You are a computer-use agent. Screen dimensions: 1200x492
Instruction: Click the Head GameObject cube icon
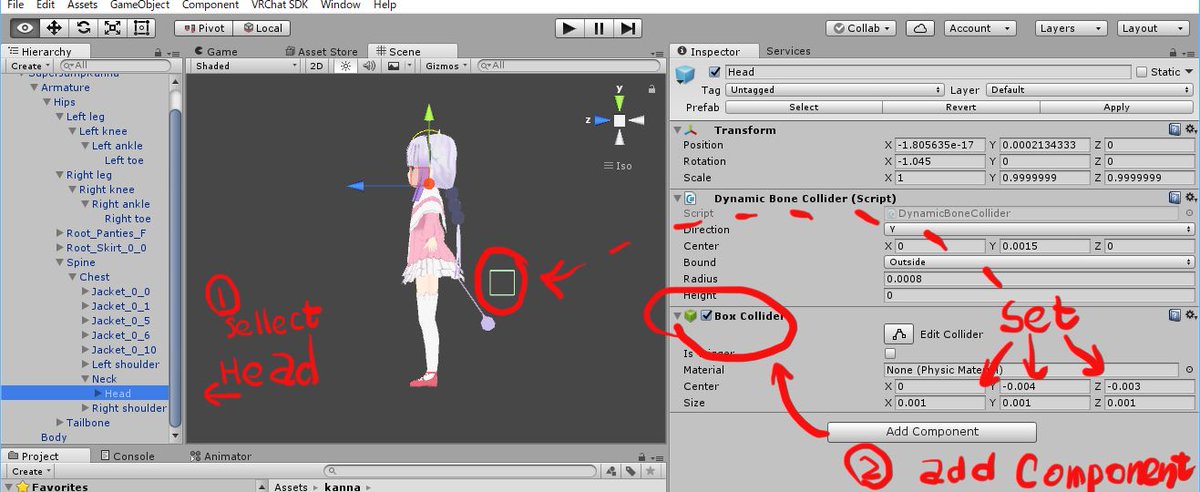pyautogui.click(x=685, y=75)
